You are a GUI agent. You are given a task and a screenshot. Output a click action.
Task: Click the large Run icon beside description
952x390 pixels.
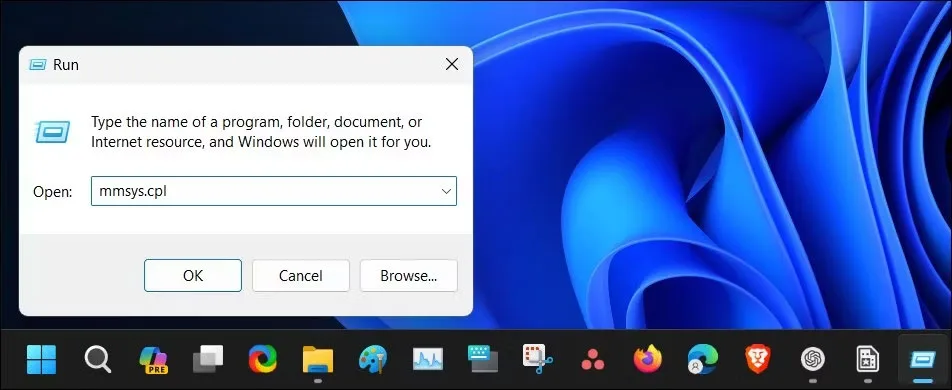(52, 131)
